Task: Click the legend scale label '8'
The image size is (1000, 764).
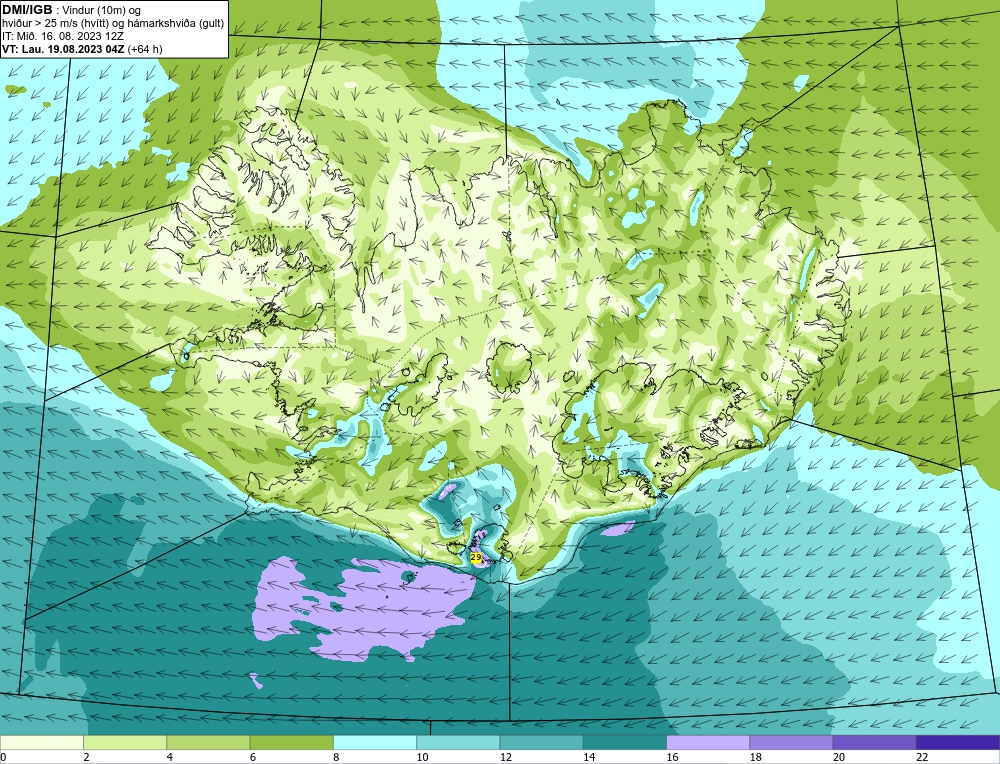Action: click(336, 758)
